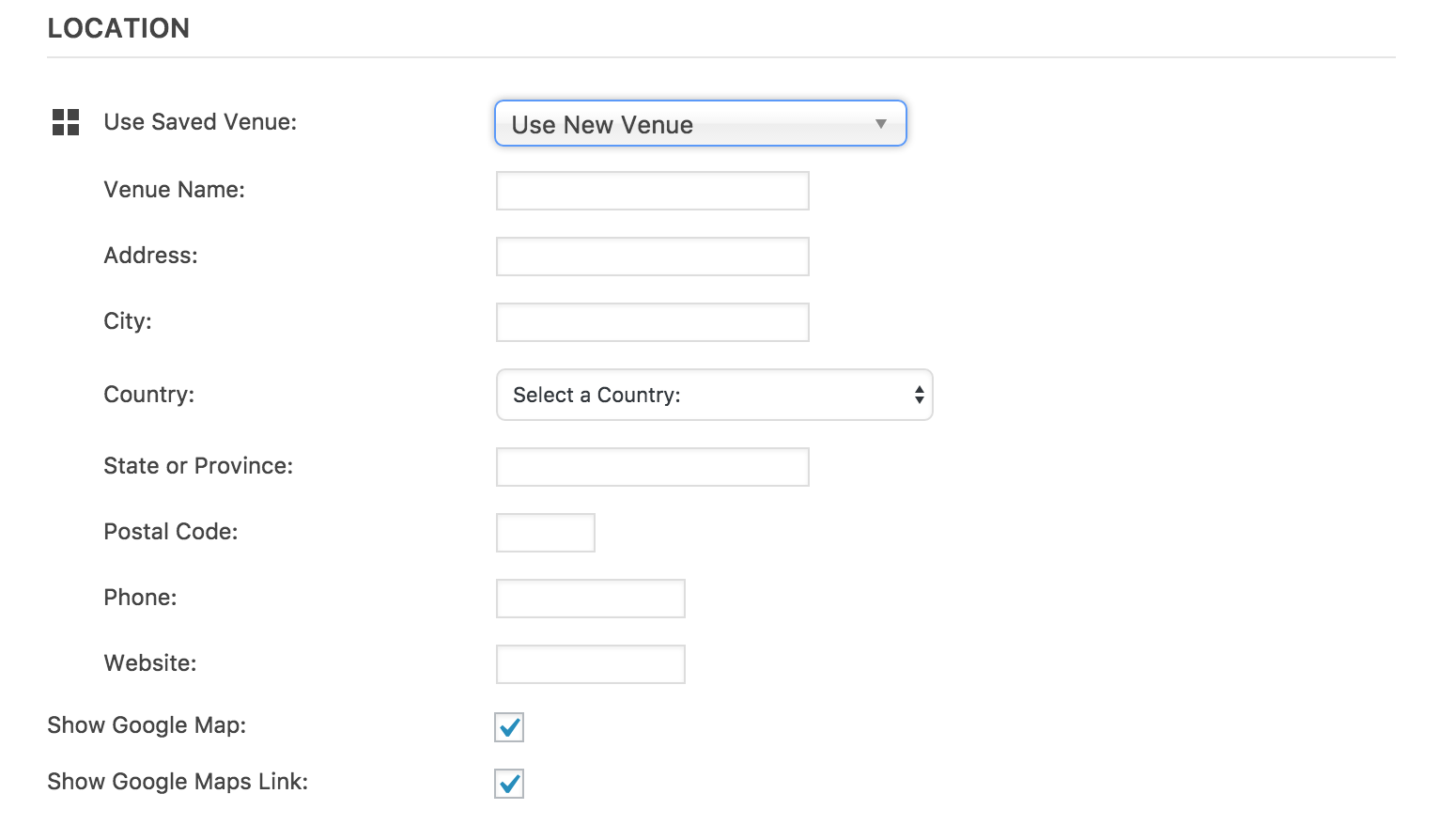Focus the Address input box
1456x825 pixels.
click(652, 257)
